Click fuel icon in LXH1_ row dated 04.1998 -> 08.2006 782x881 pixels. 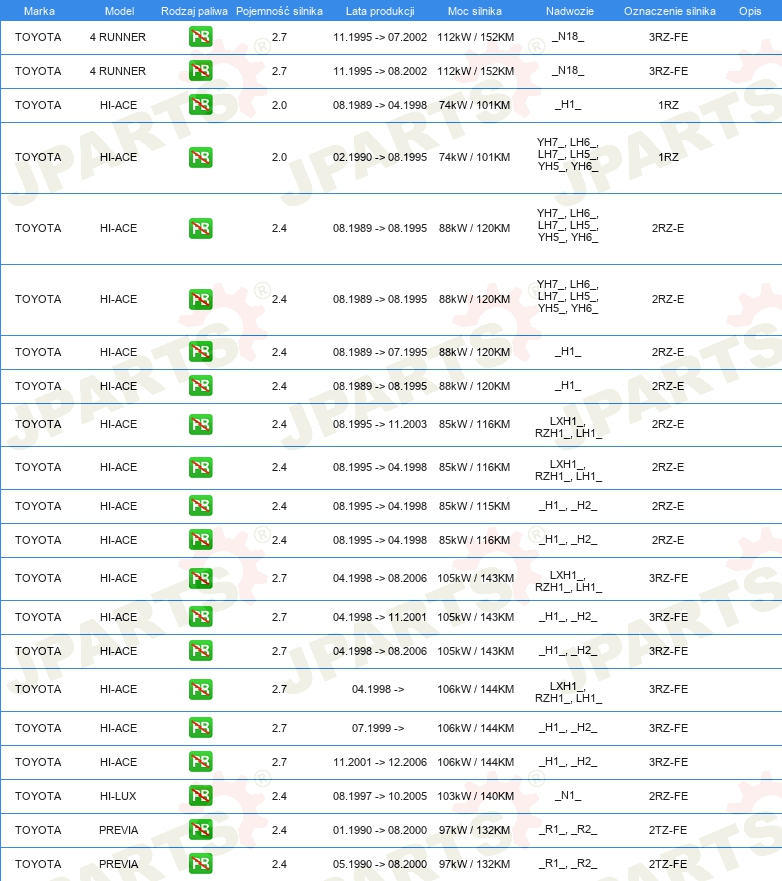coord(201,578)
